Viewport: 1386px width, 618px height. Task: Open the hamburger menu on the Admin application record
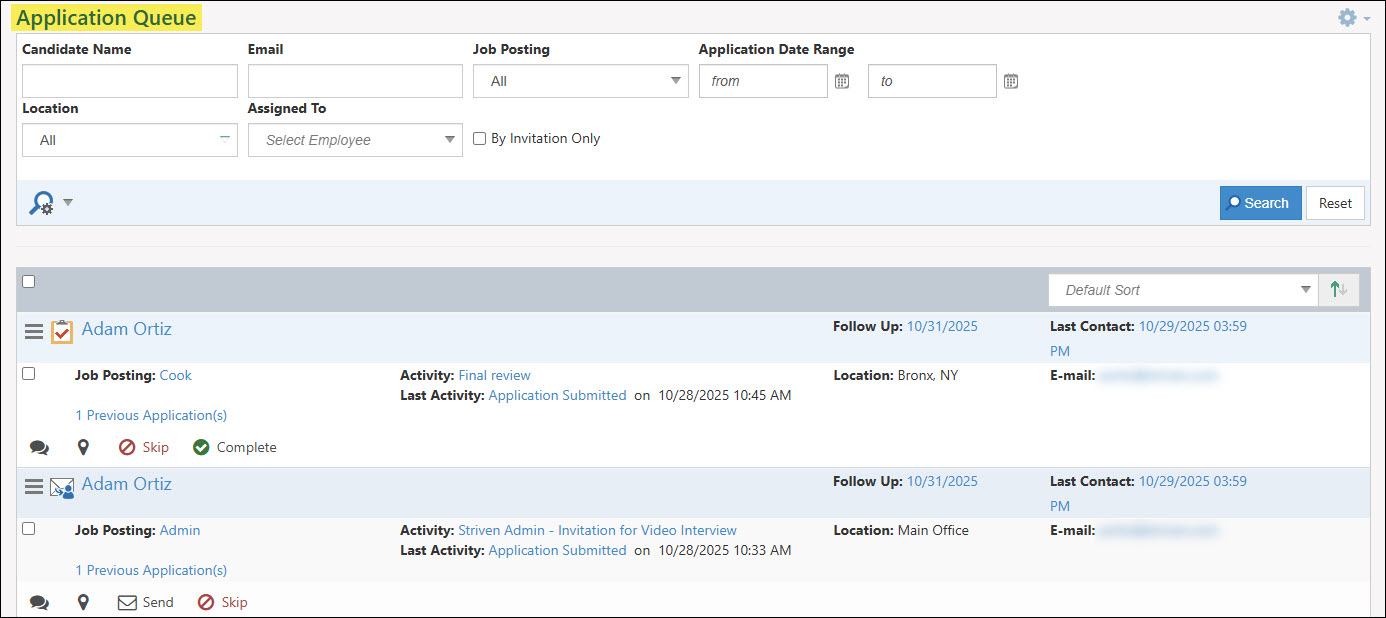click(x=34, y=484)
